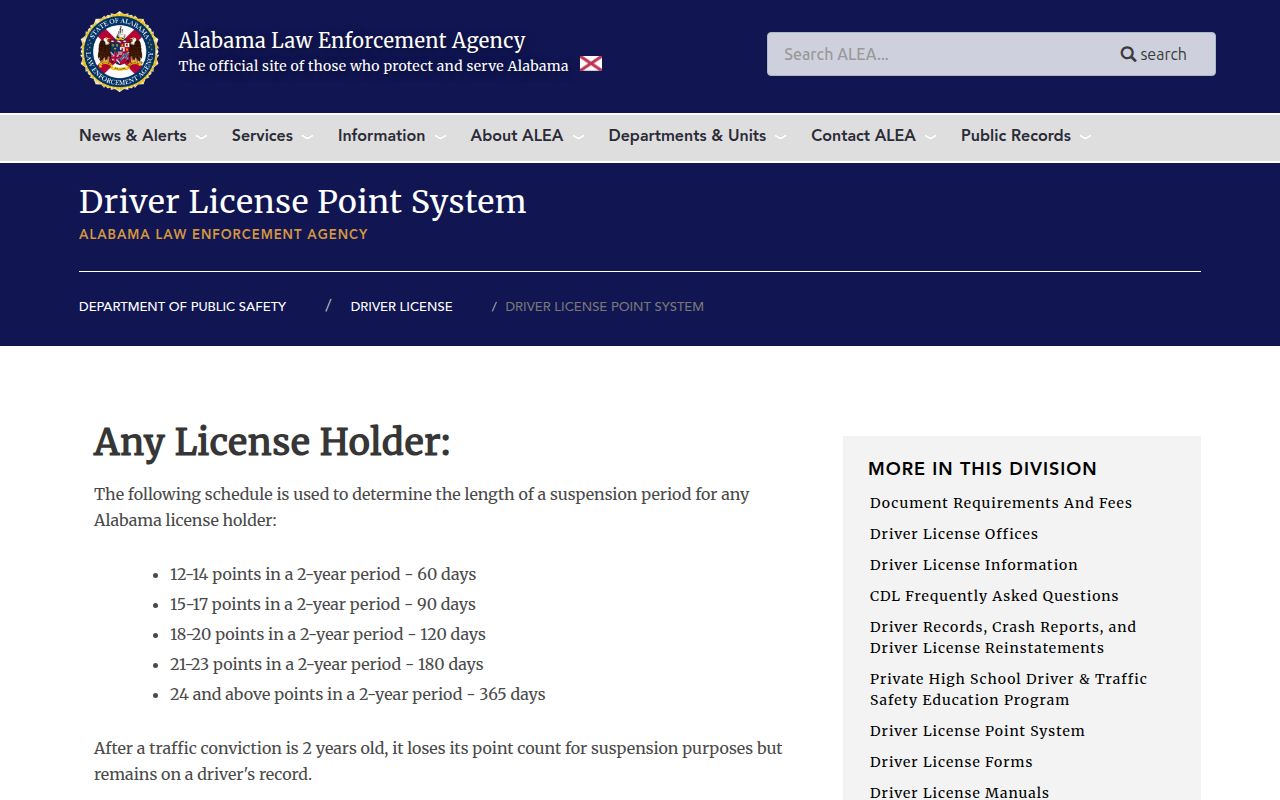Image resolution: width=1280 pixels, height=800 pixels.
Task: Click the paragraph about 2-year-old traffic convictions
Action: pyautogui.click(x=438, y=761)
